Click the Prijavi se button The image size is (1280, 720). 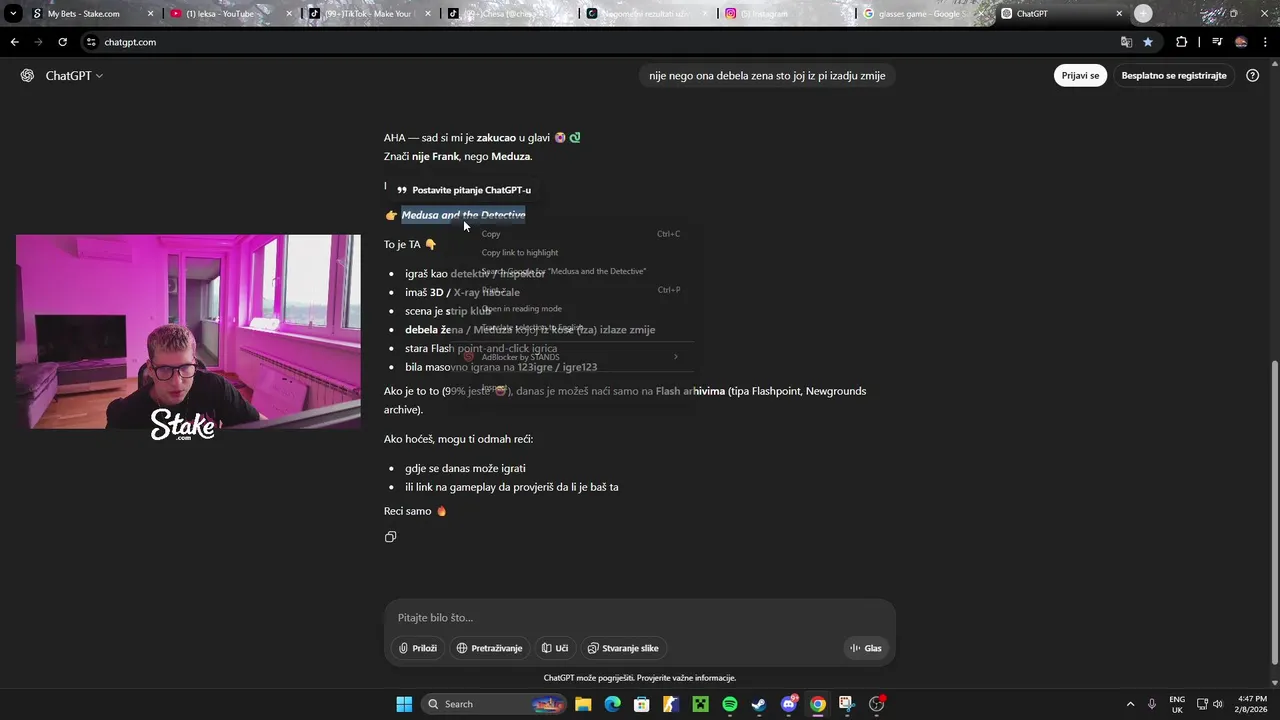(1080, 76)
